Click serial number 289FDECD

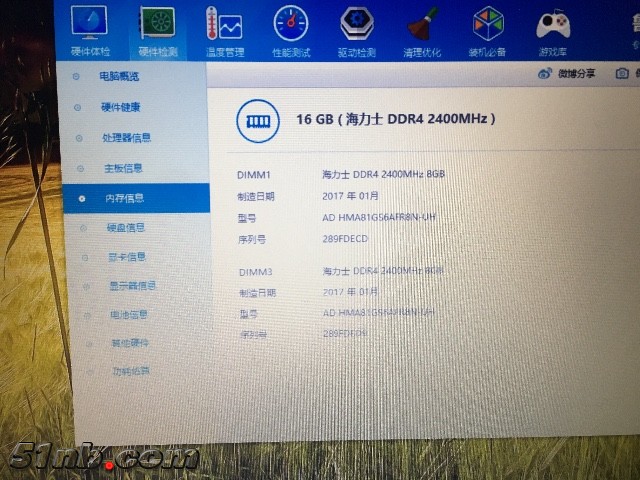click(345, 238)
